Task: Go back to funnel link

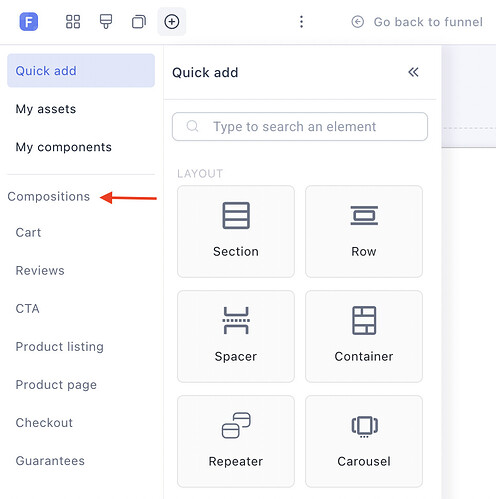Action: coord(417,22)
